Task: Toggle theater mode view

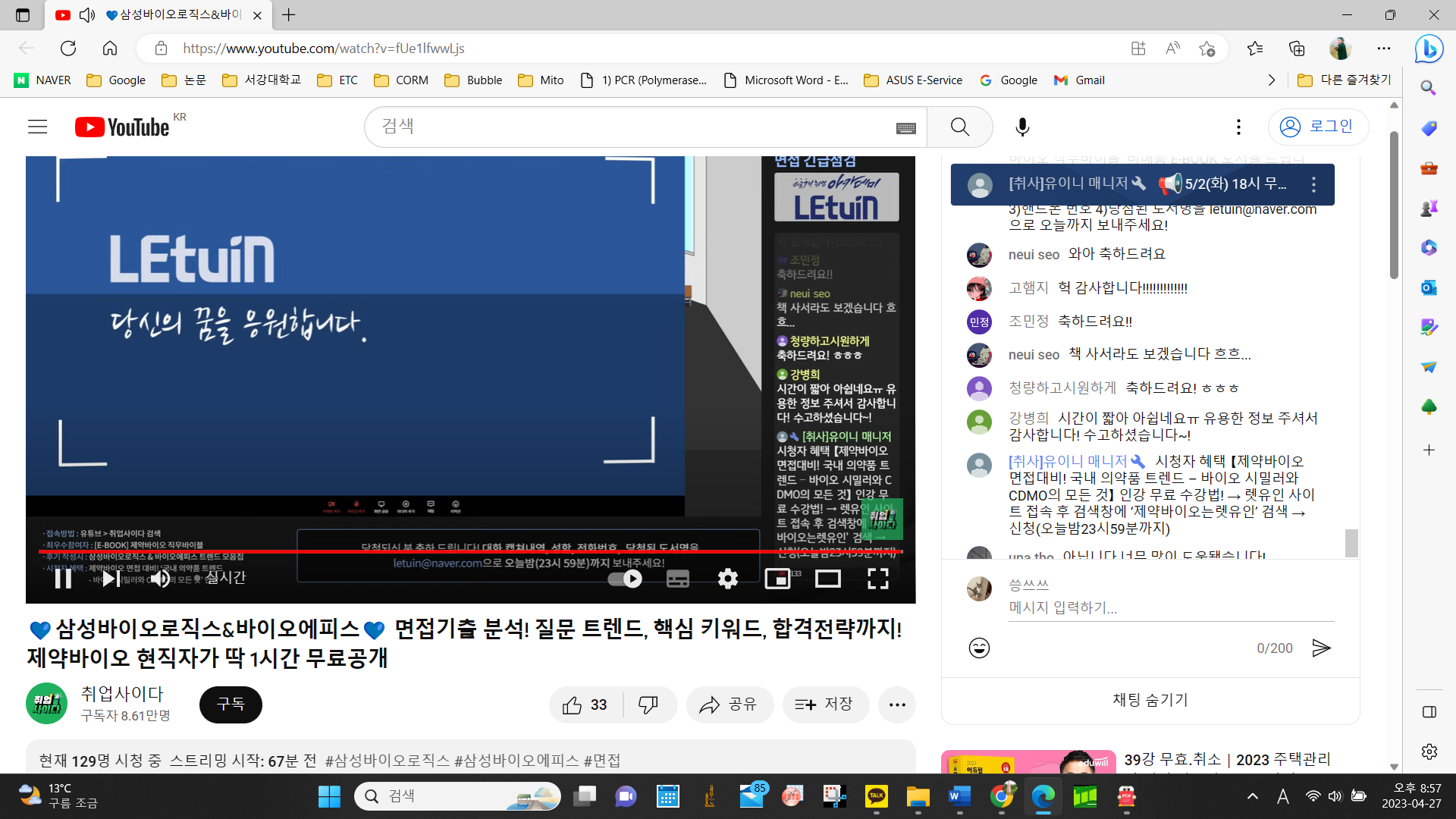Action: [827, 579]
